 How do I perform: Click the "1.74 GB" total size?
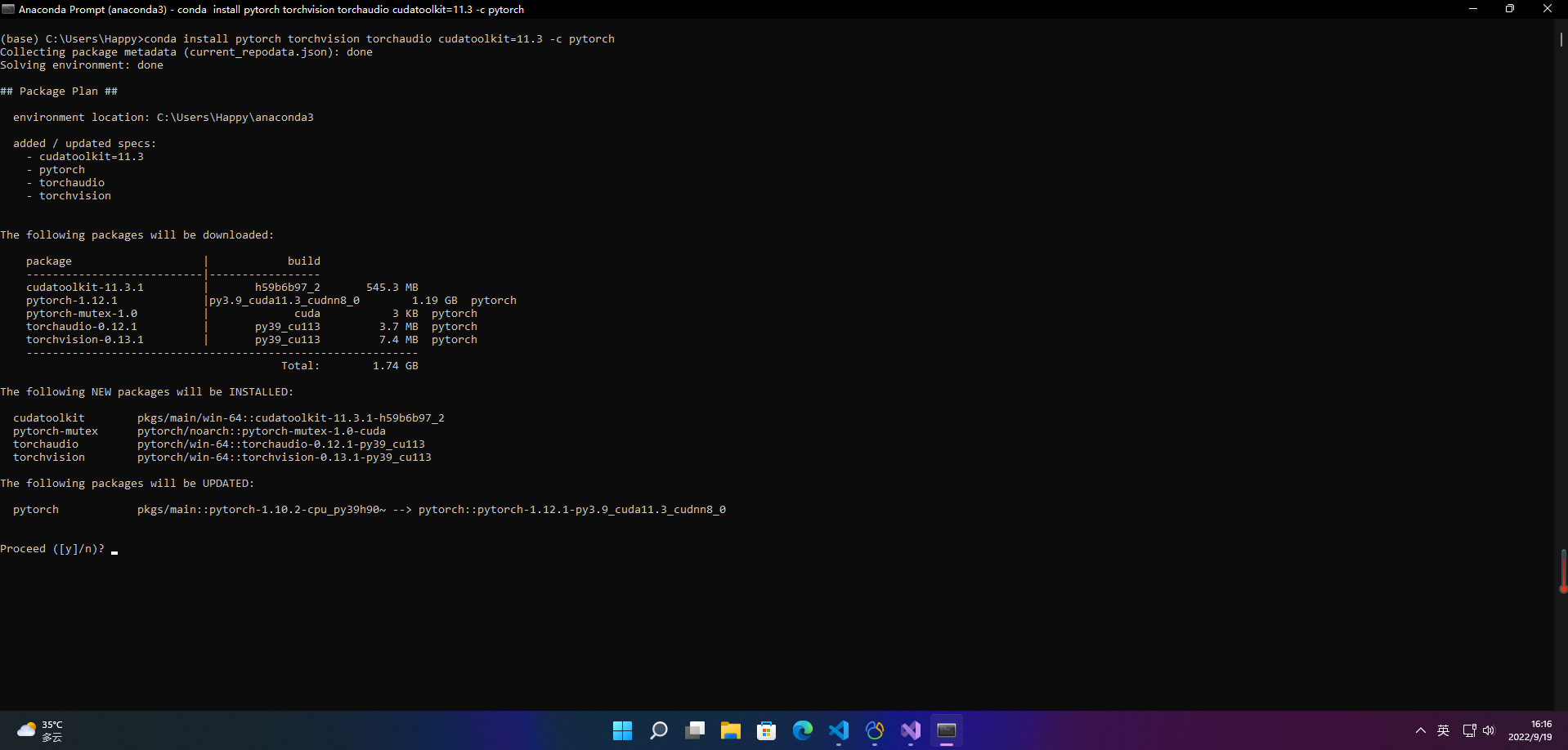point(396,366)
